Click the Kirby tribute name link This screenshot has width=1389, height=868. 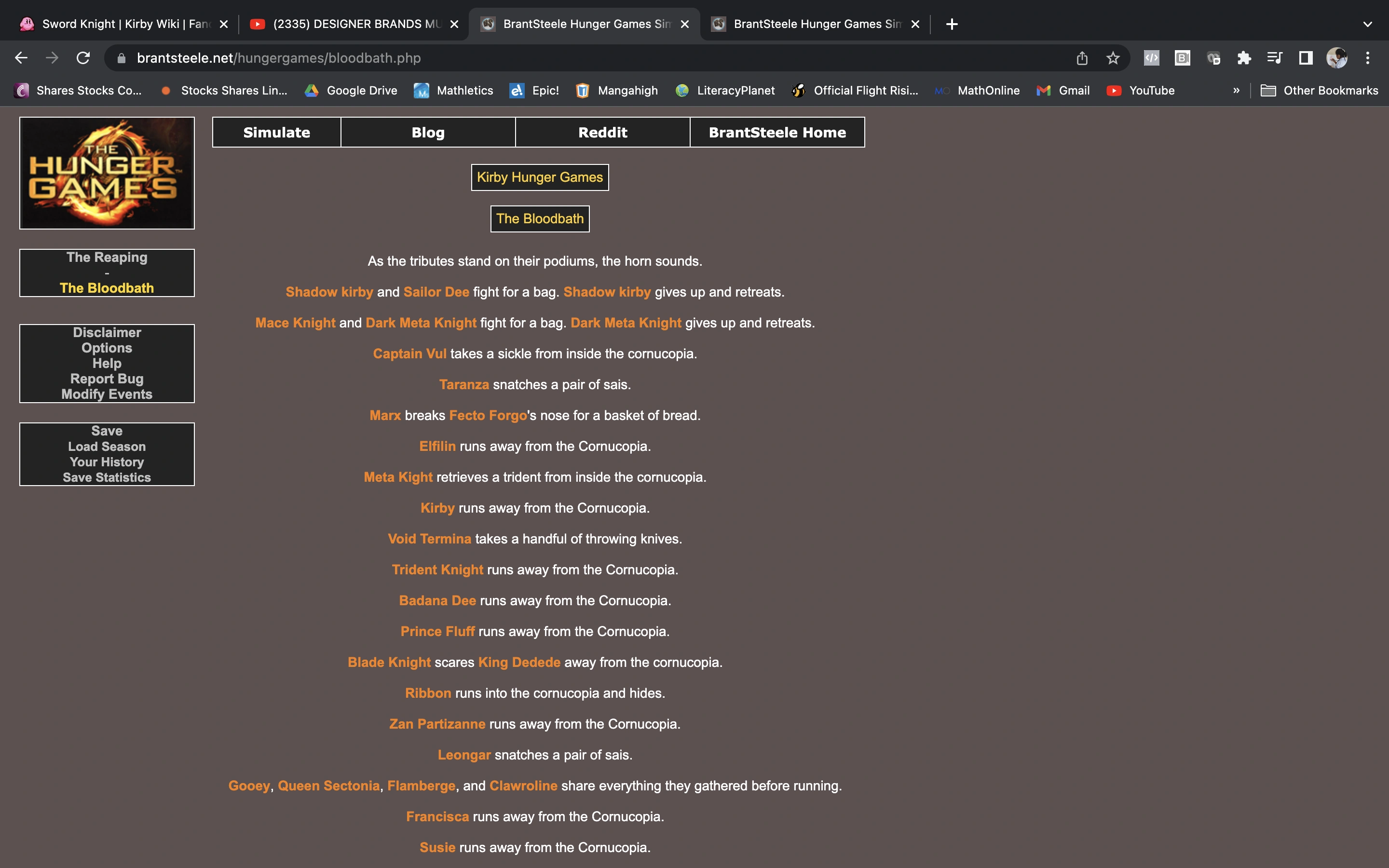437,507
